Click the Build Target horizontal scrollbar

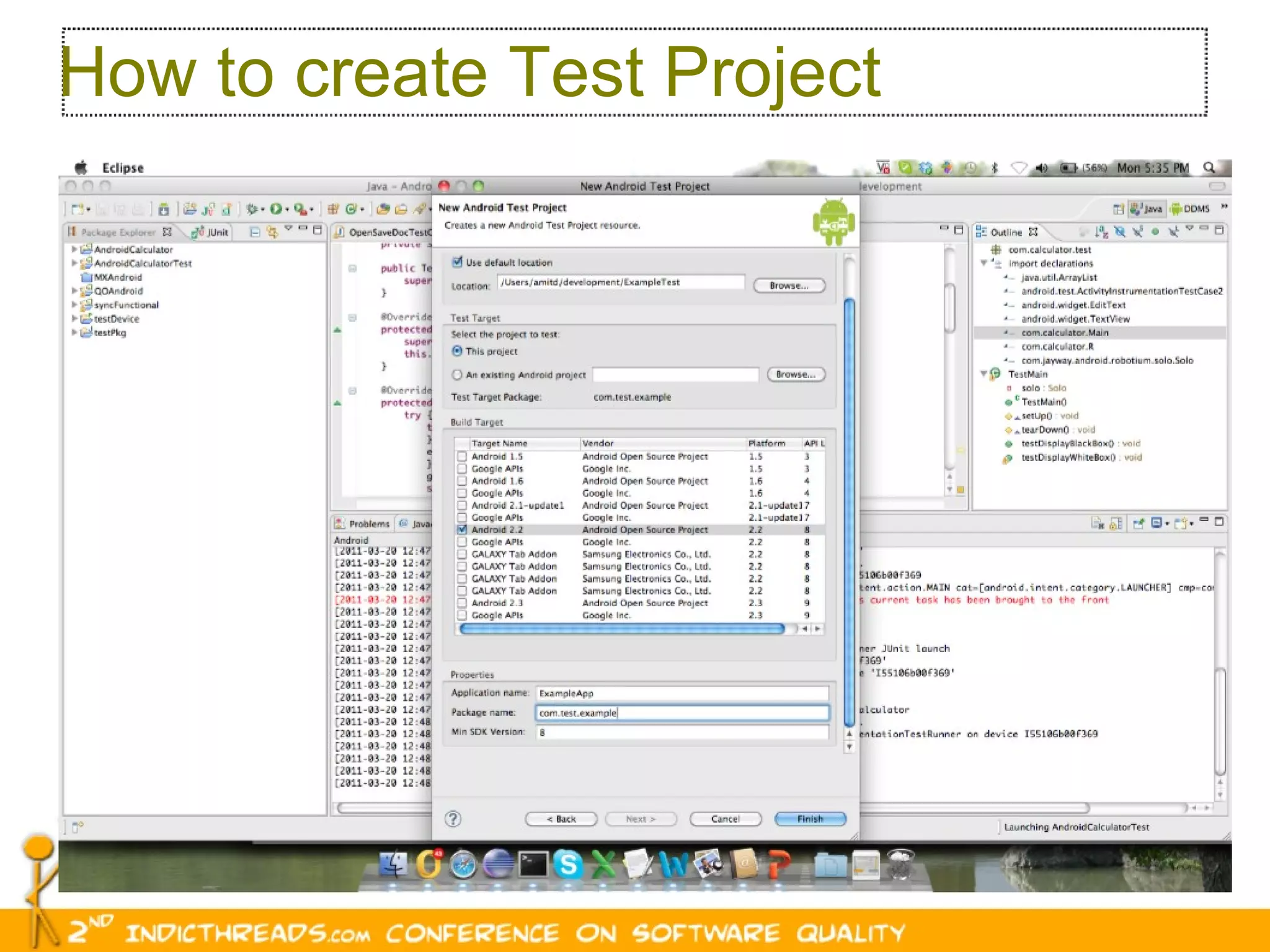622,629
